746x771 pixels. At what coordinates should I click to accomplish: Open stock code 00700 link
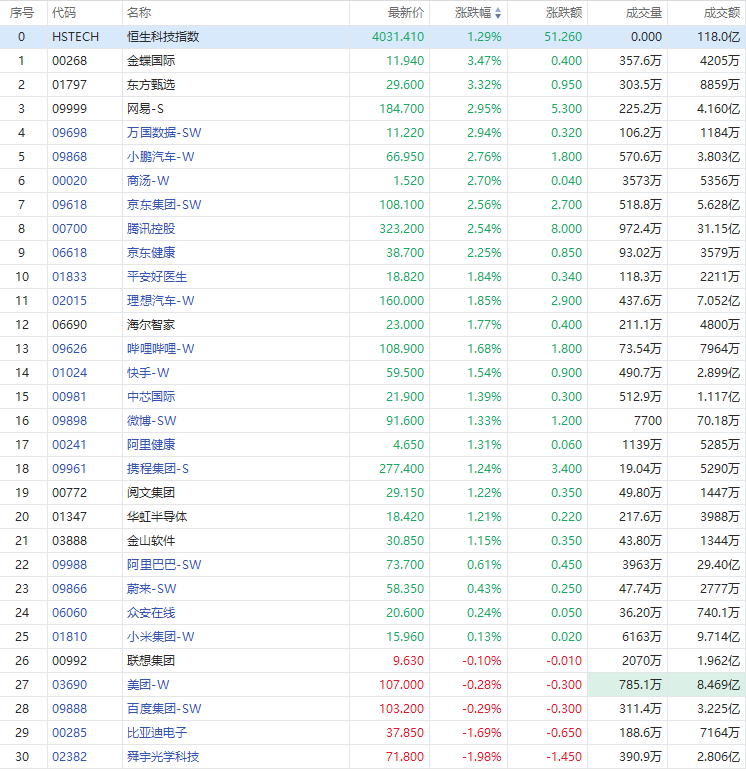[69, 229]
